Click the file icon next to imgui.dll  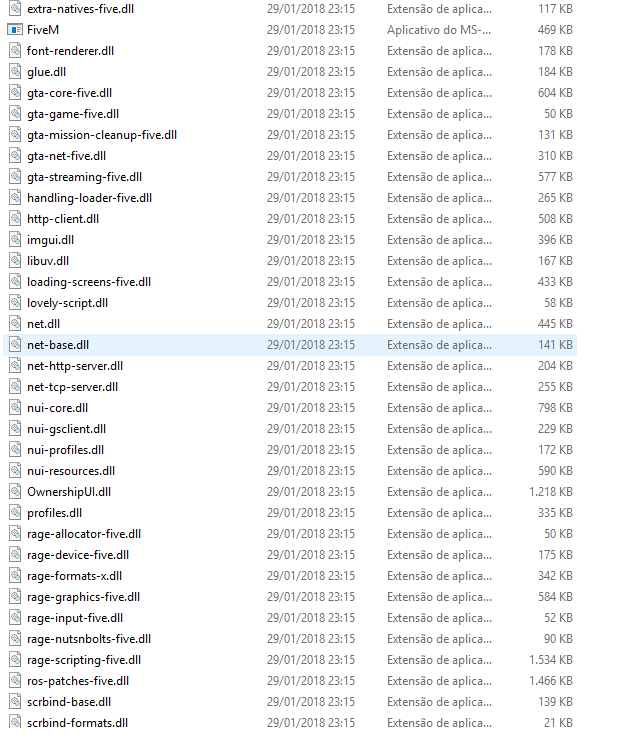[15, 240]
